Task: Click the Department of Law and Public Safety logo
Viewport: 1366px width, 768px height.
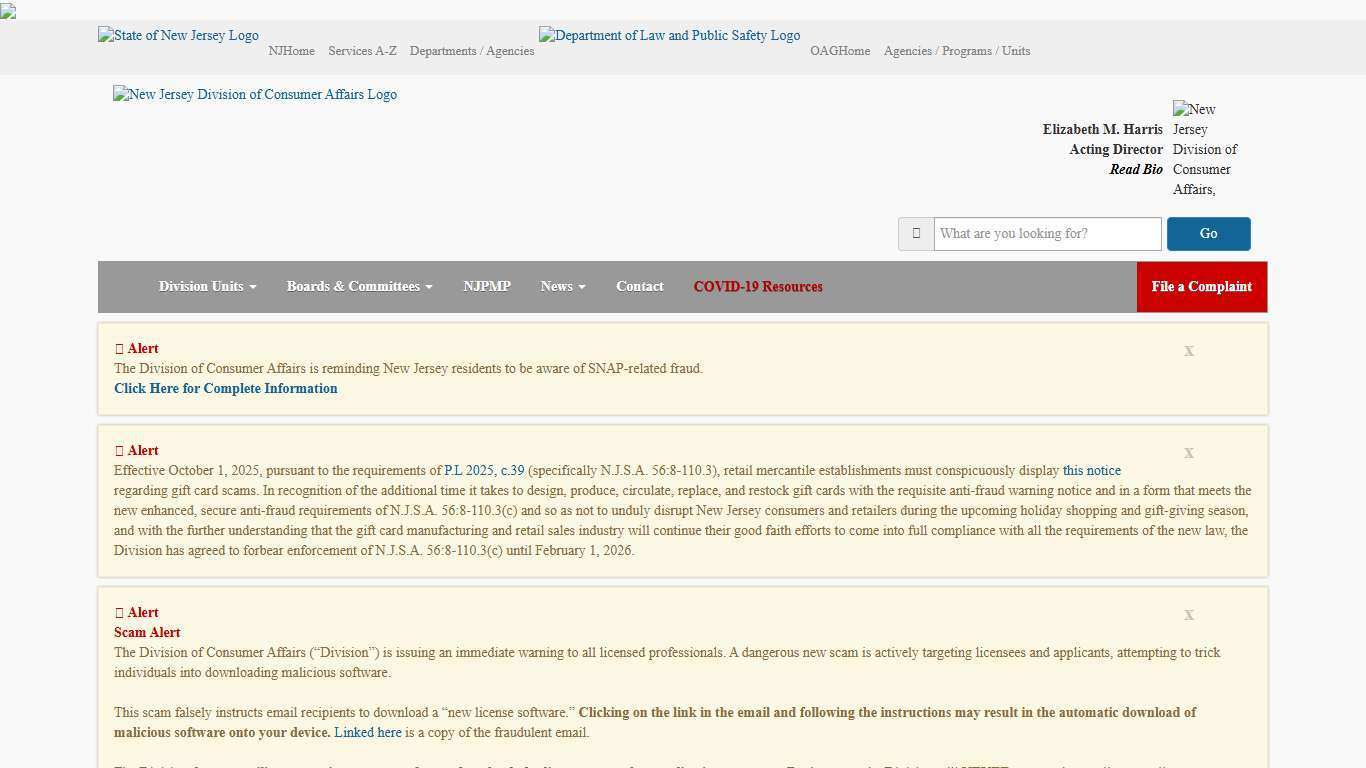Action: [669, 35]
